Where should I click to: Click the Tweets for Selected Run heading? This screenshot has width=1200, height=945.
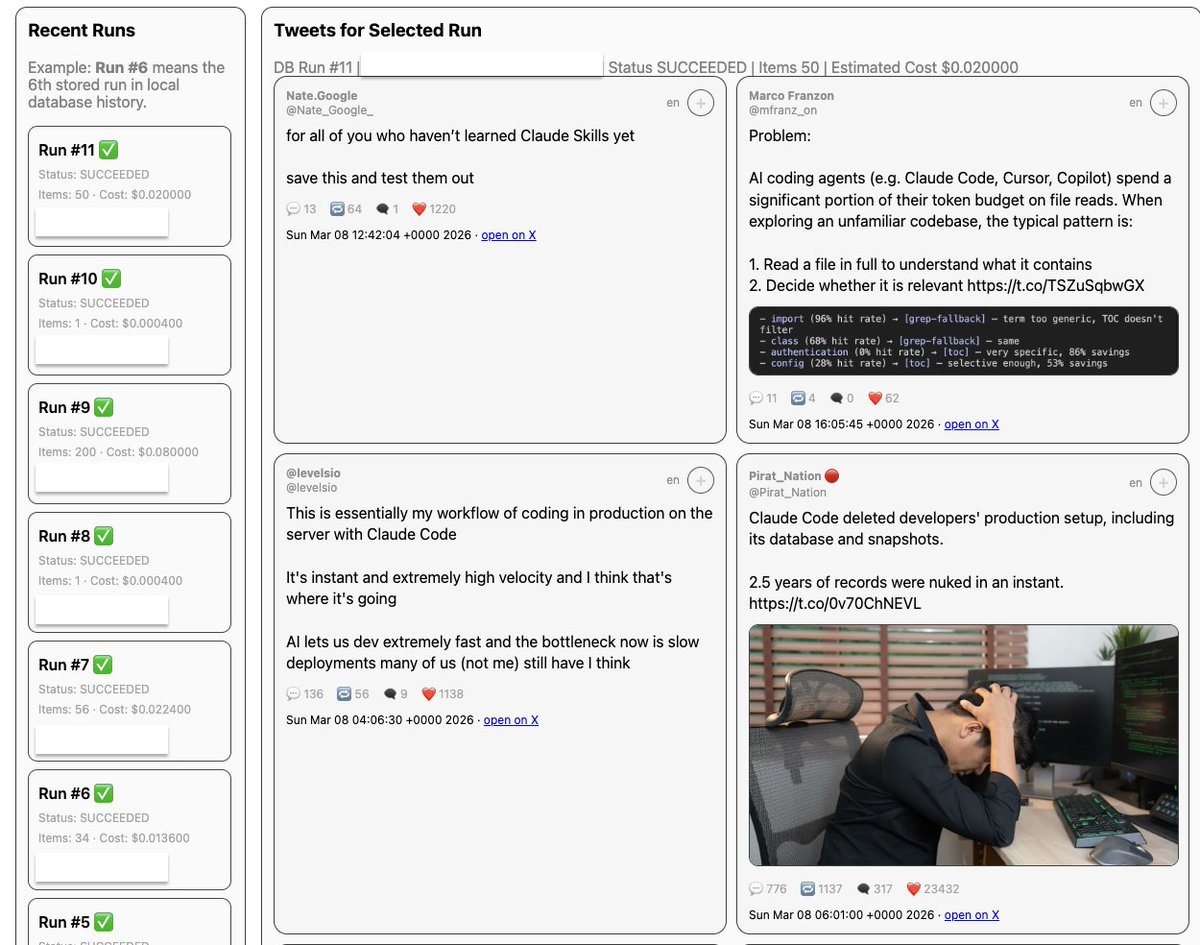(378, 31)
